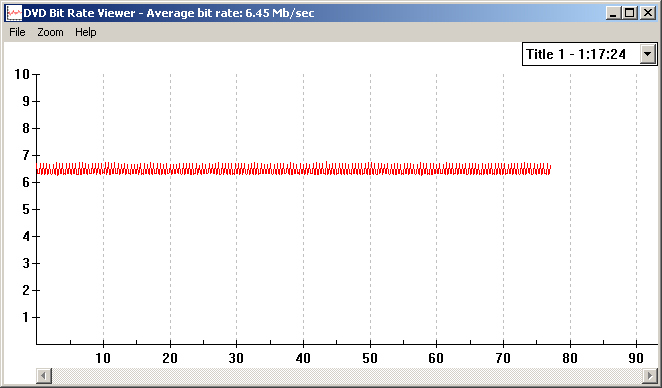Open the File menu
This screenshot has width=662, height=388.
click(x=17, y=32)
